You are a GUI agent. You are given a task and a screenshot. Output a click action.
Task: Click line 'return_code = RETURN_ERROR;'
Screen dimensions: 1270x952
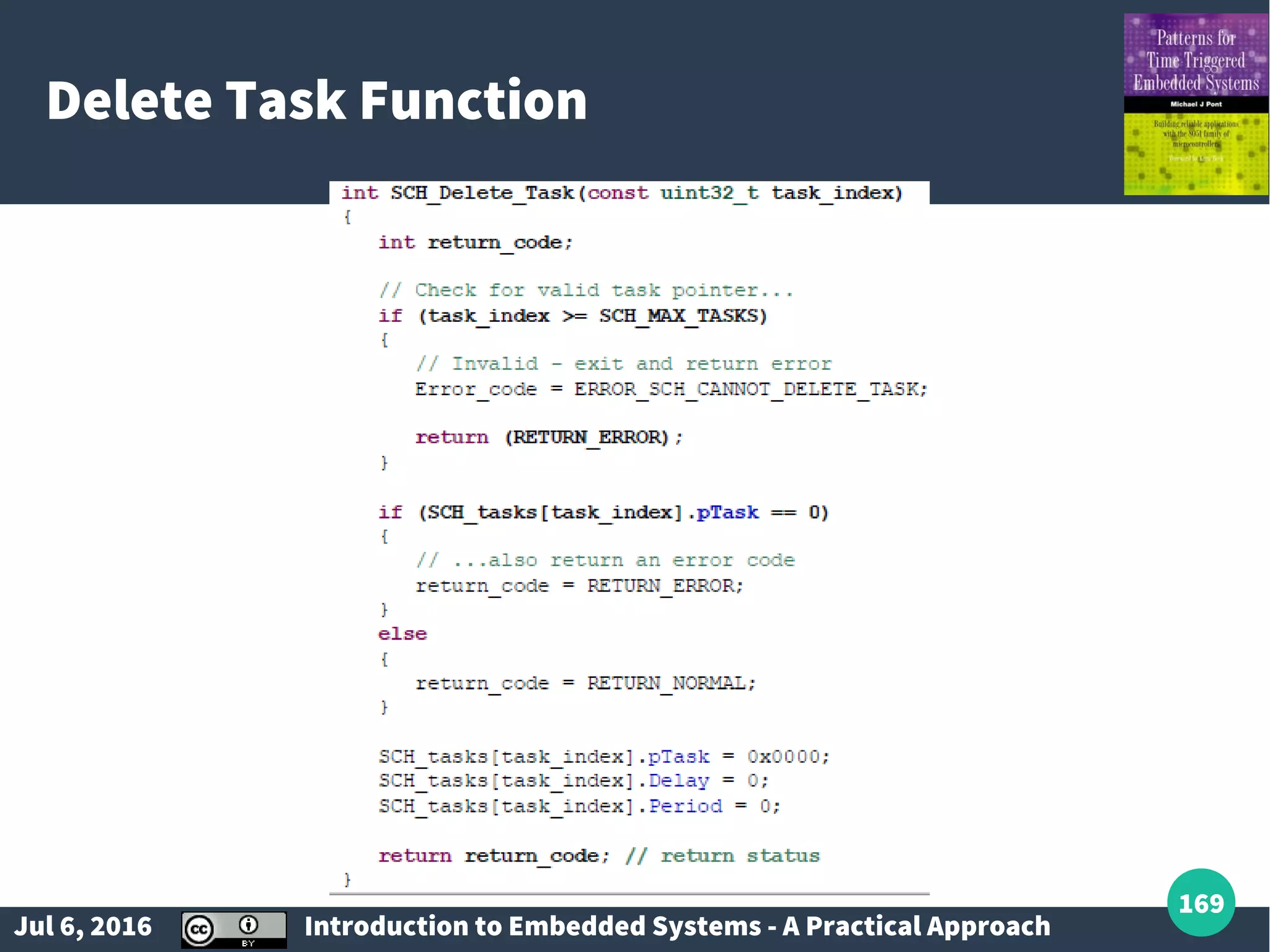579,586
